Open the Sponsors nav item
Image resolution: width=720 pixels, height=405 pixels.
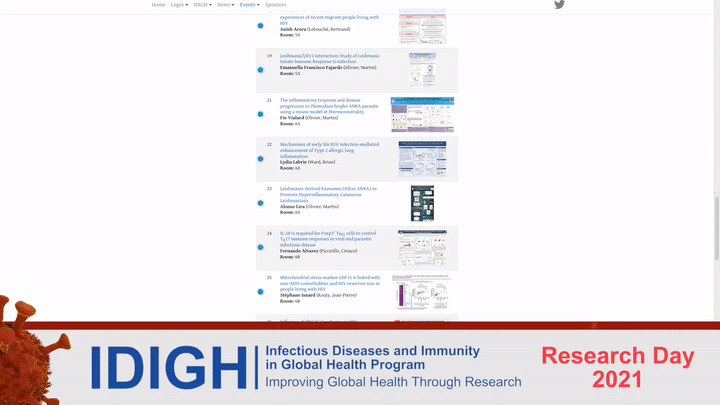[x=276, y=5]
